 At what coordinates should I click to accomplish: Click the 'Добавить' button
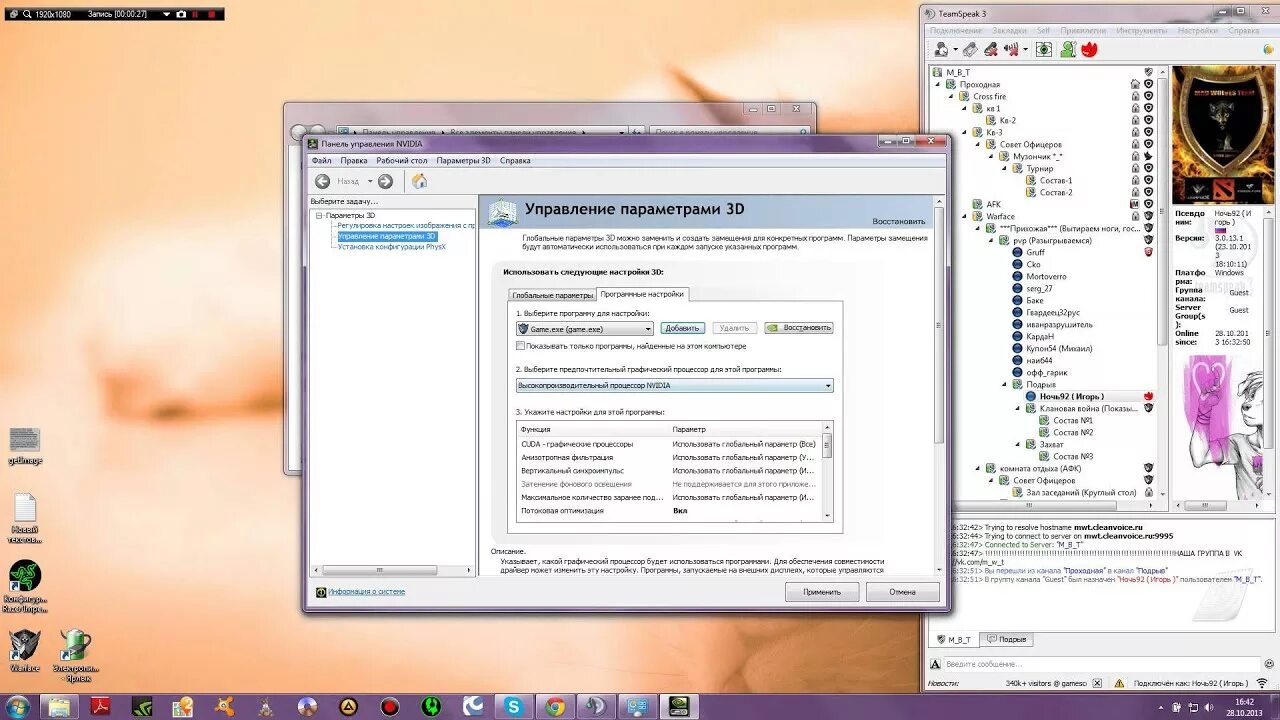682,328
